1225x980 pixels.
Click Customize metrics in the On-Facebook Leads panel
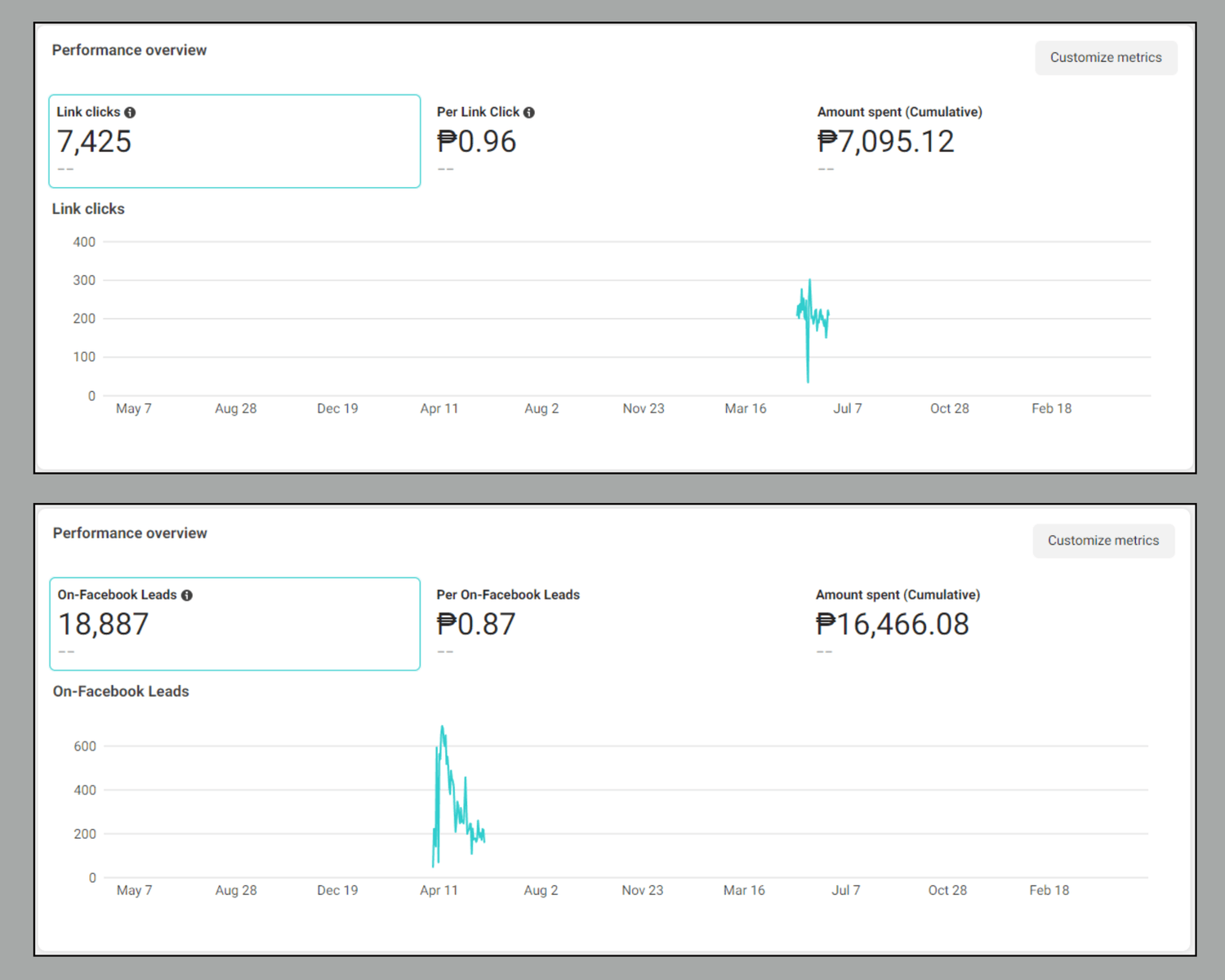tap(1102, 541)
